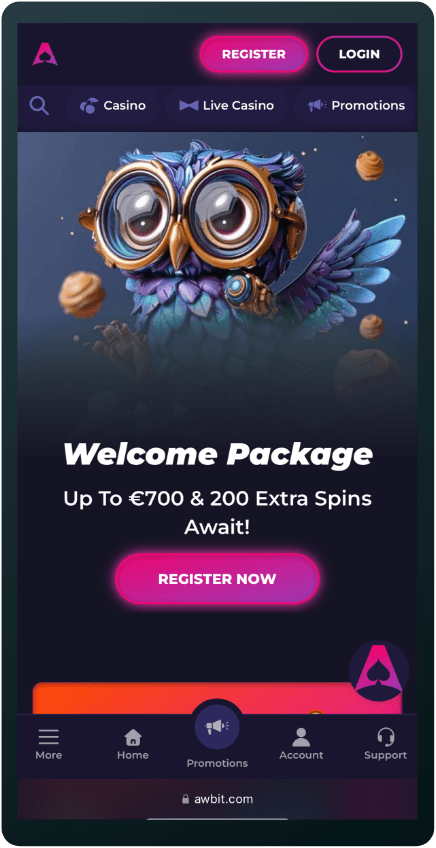Hit the REGISTER NOW button
This screenshot has width=436, height=848.
[x=217, y=579]
